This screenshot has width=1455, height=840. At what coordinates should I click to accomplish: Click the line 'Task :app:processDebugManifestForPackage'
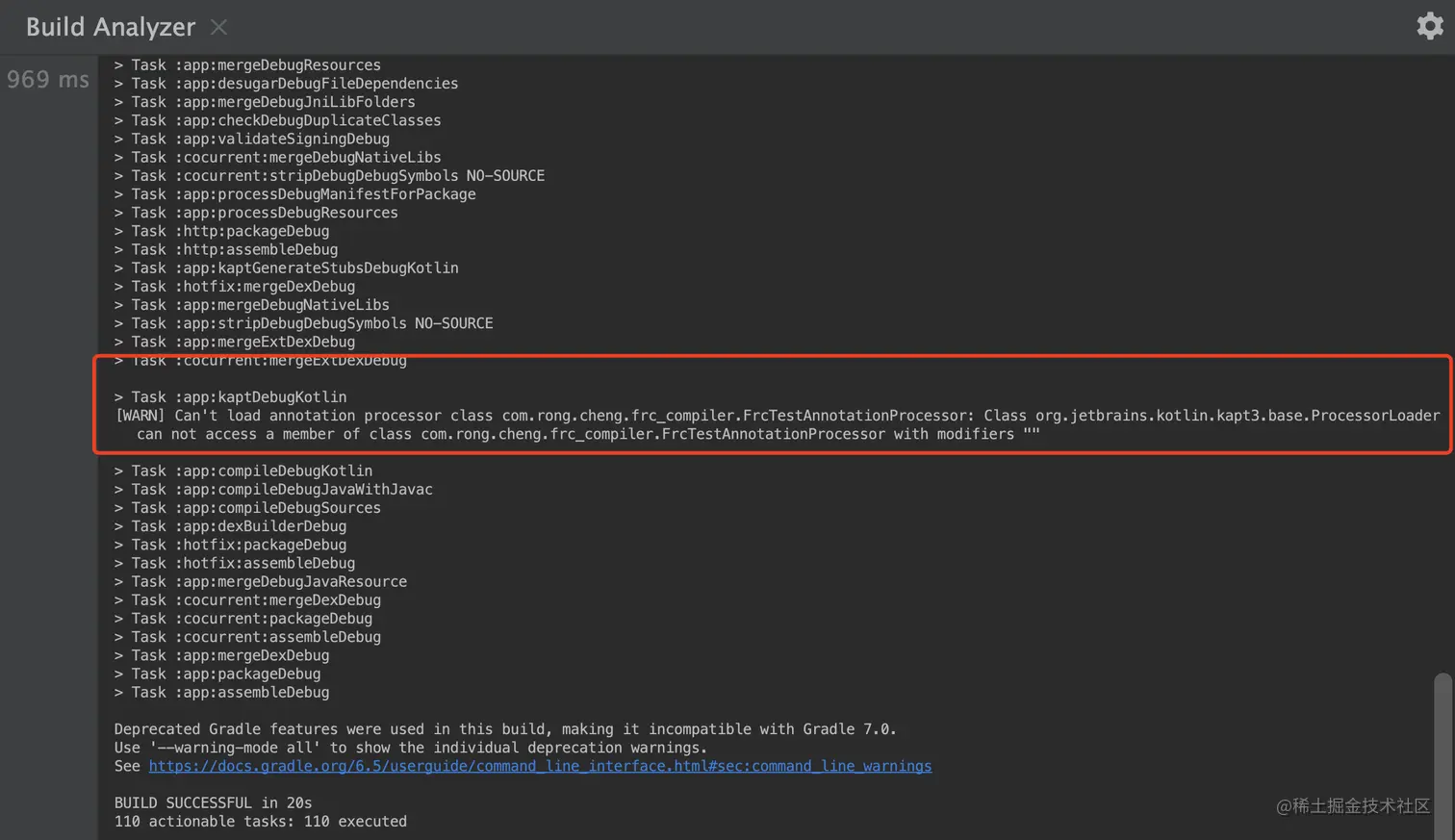pos(294,194)
